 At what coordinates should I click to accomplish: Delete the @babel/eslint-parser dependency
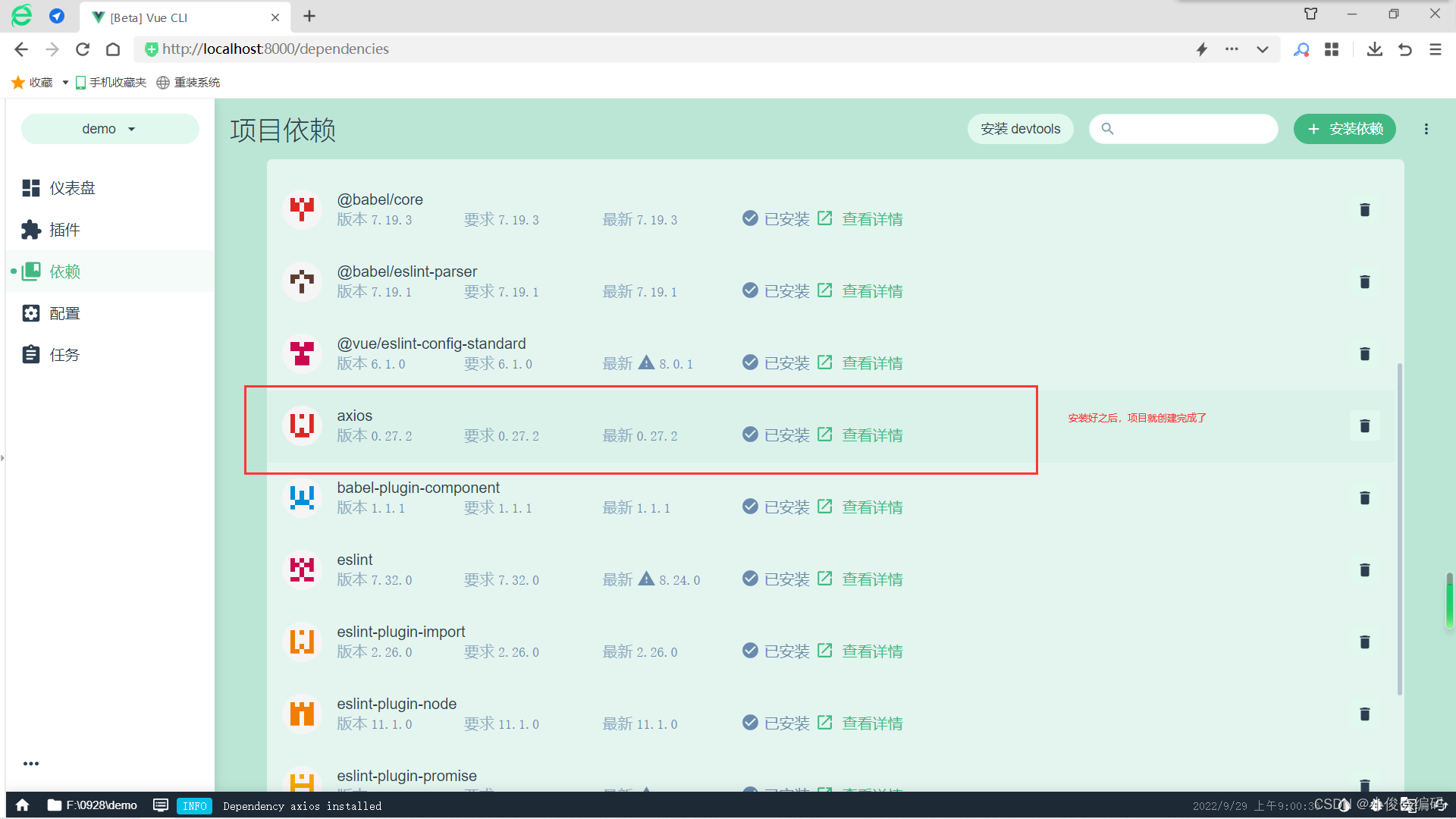click(1364, 282)
